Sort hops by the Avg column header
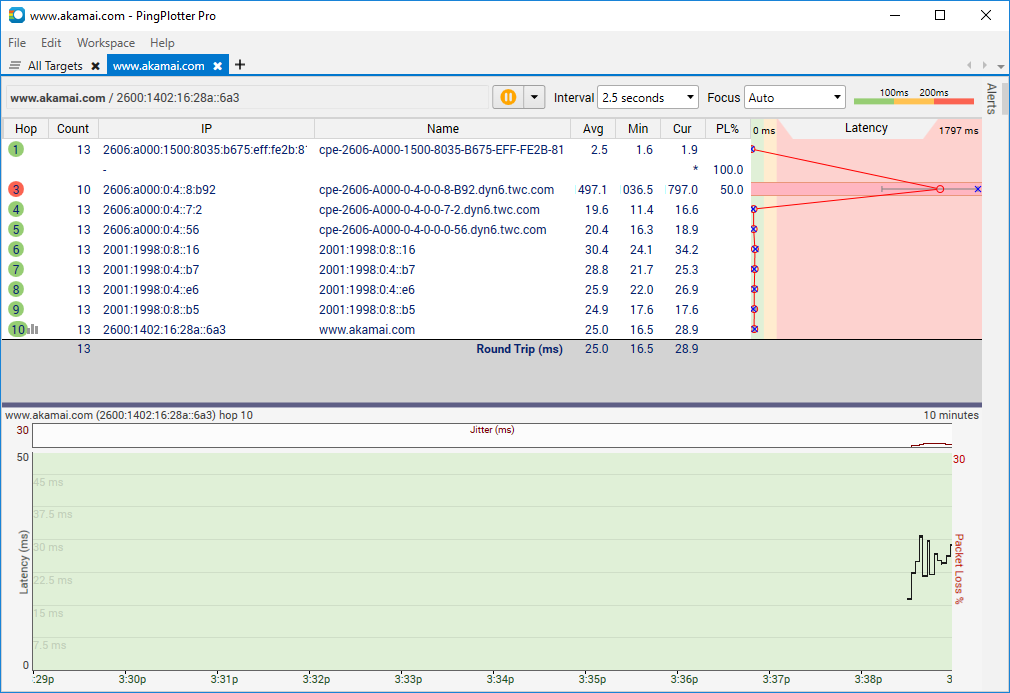The width and height of the screenshot is (1010, 693). pyautogui.click(x=593, y=128)
